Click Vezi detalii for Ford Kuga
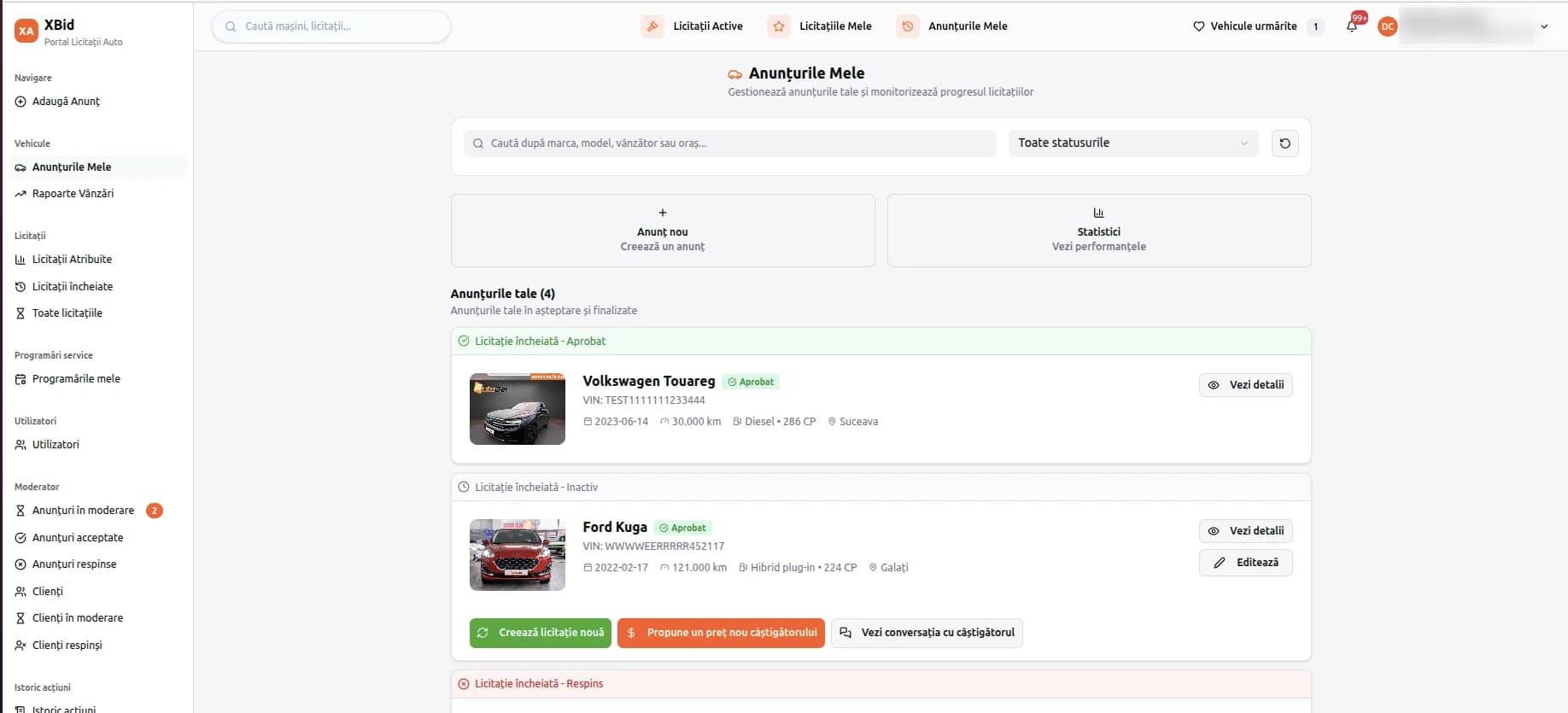The width and height of the screenshot is (1568, 713). [1246, 531]
